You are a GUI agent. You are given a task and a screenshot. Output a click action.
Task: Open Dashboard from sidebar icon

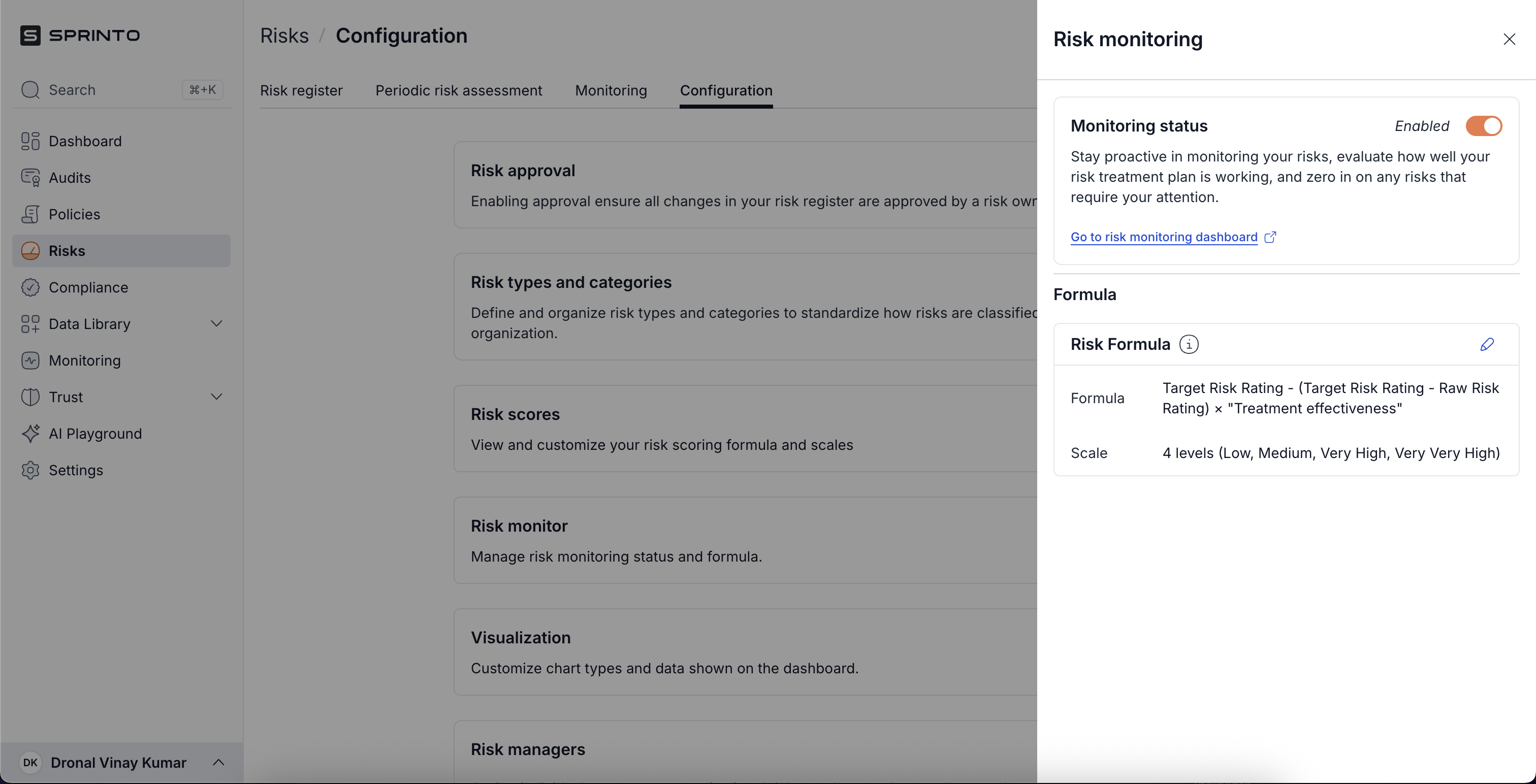pyautogui.click(x=30, y=141)
